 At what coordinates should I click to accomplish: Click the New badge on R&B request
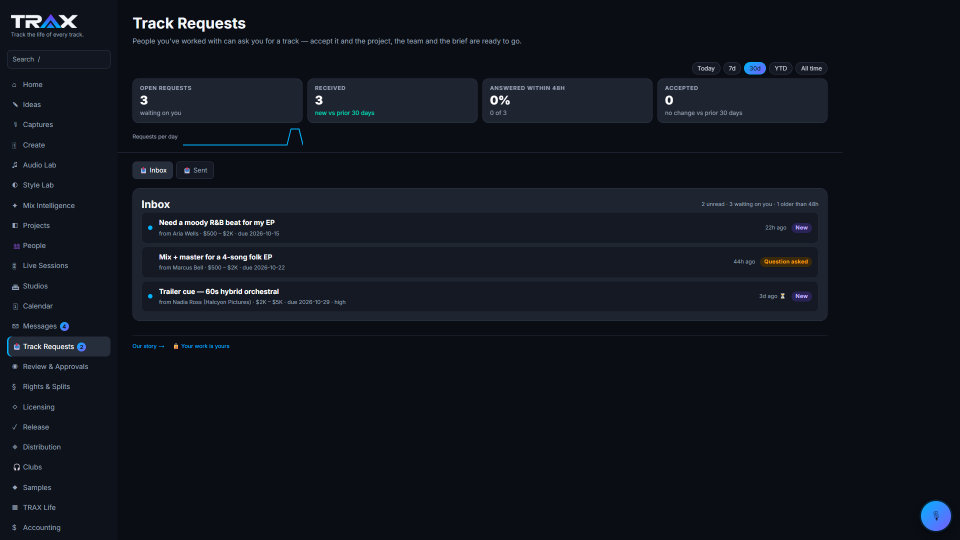pos(801,228)
